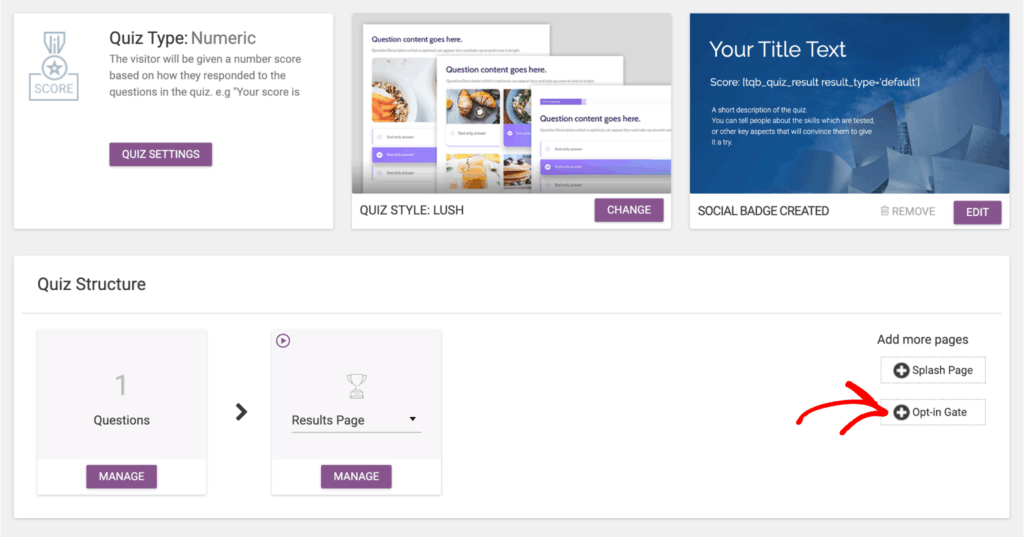
Task: Click the right chevron between structure cards
Action: coord(241,412)
